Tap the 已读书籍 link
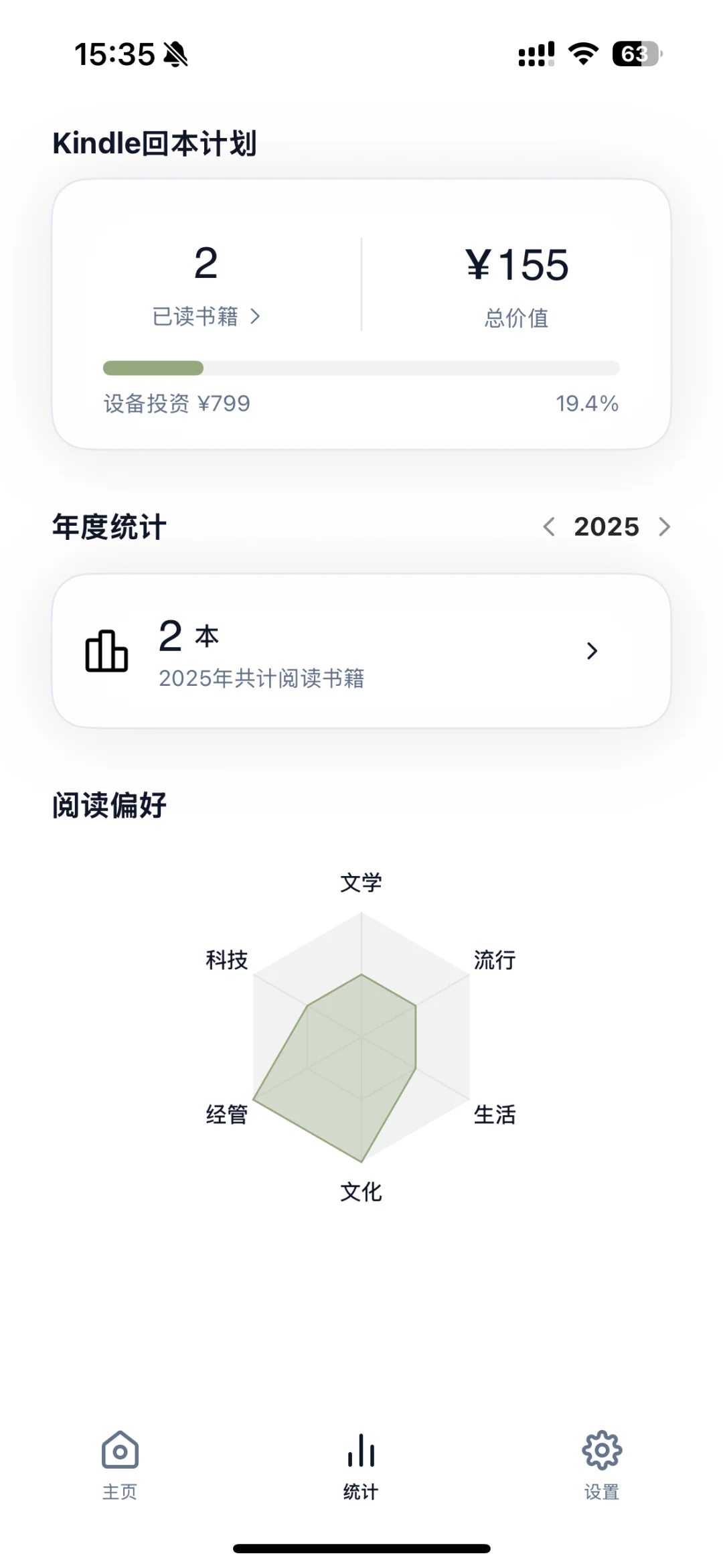The width and height of the screenshot is (723, 1568). coord(195,316)
